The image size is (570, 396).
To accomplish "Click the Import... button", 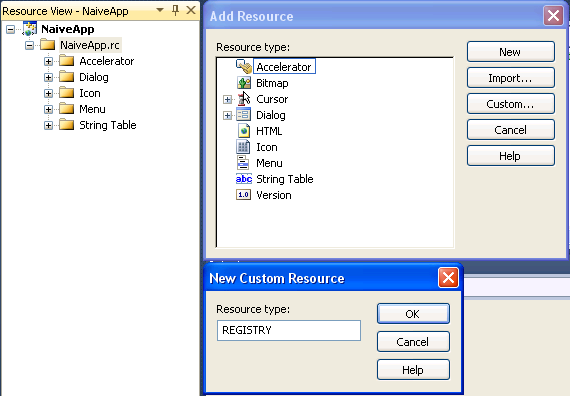I will click(x=511, y=78).
